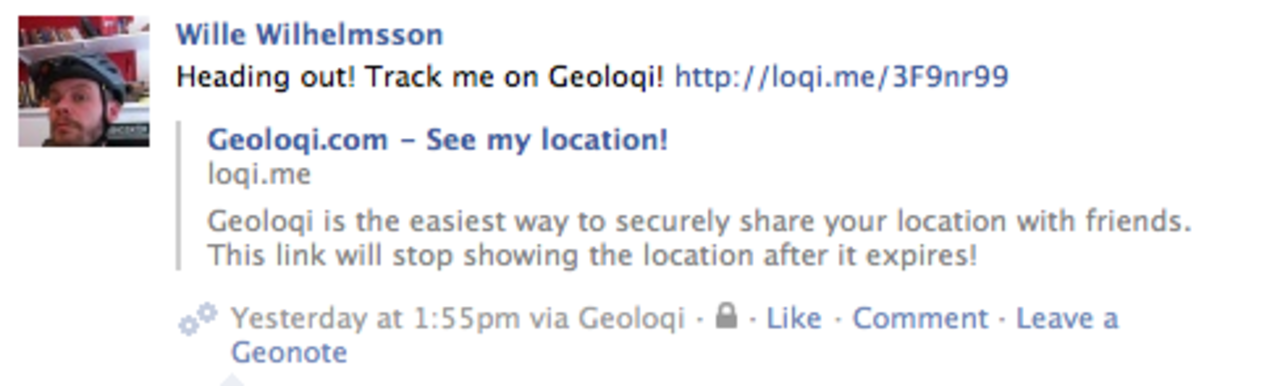Open Wille Wilhelmsson's profile name link
1280x386 pixels.
tap(310, 35)
